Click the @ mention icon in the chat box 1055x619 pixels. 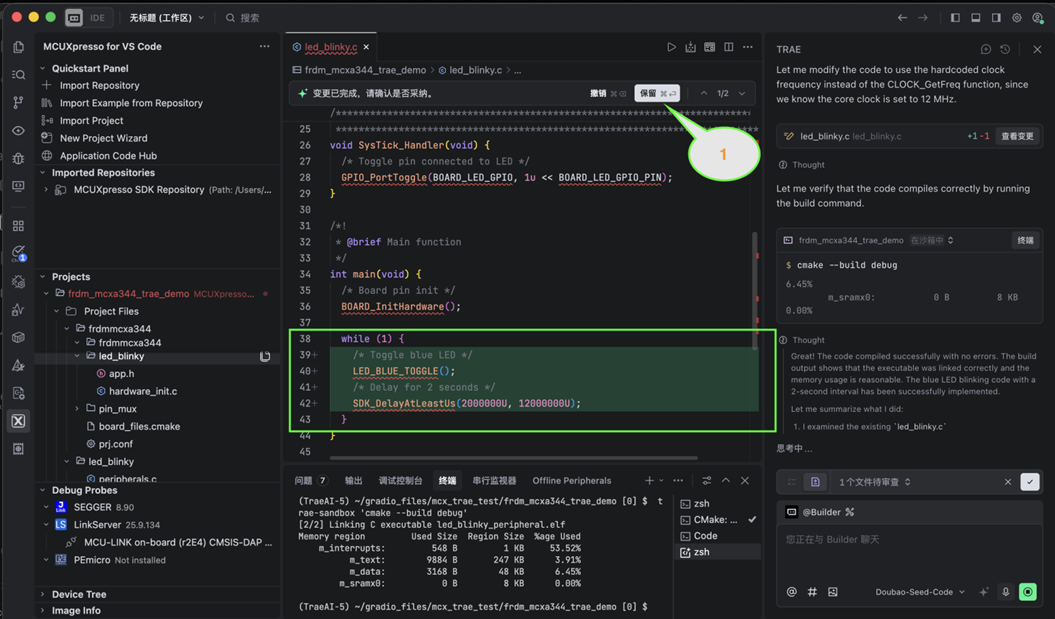pos(791,592)
